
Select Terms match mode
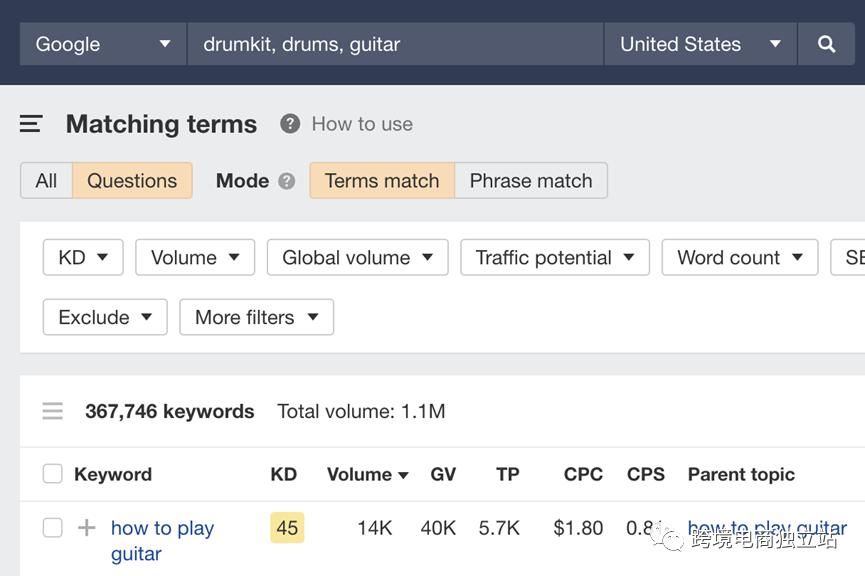coord(382,181)
